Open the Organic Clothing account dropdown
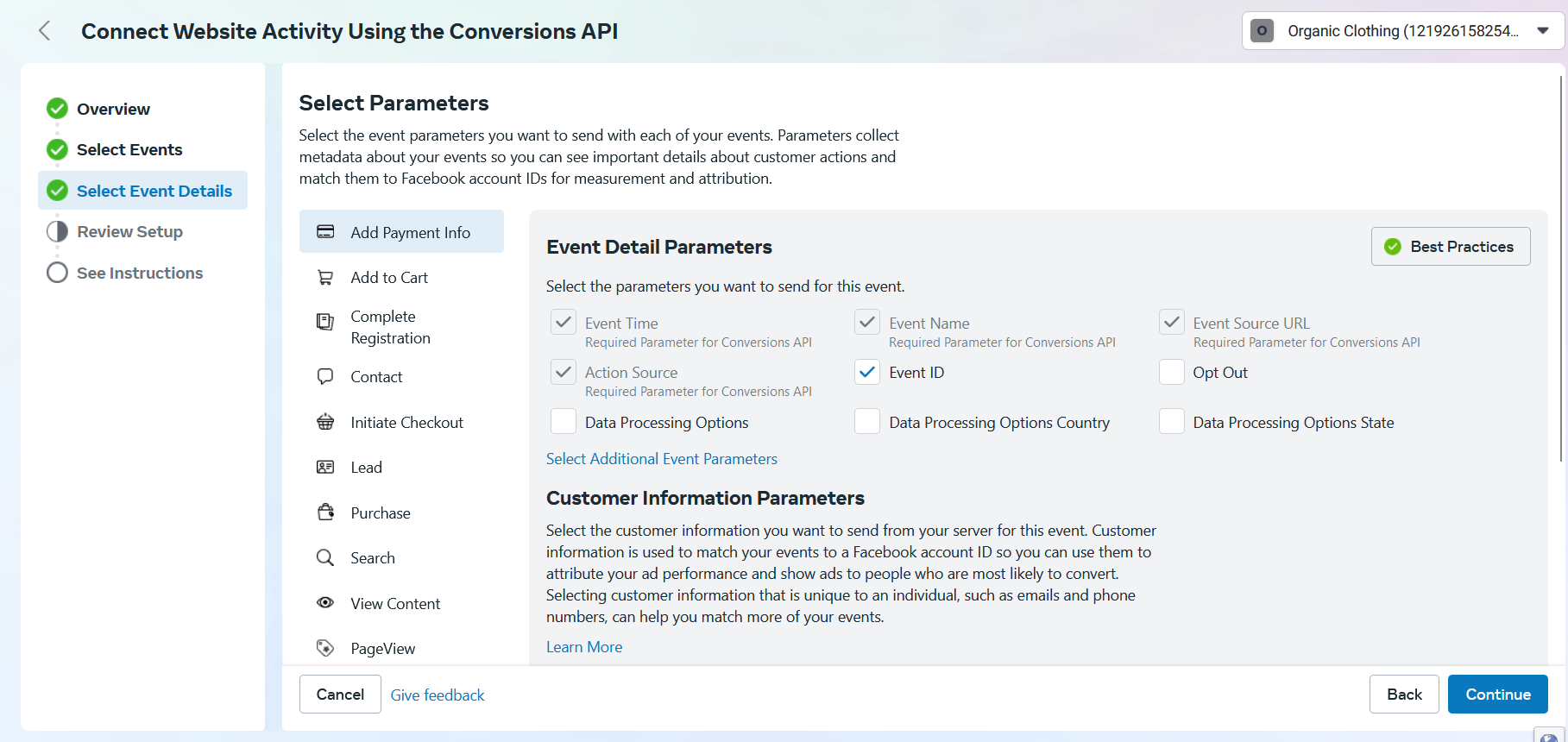This screenshot has width=1568, height=742. click(1402, 31)
